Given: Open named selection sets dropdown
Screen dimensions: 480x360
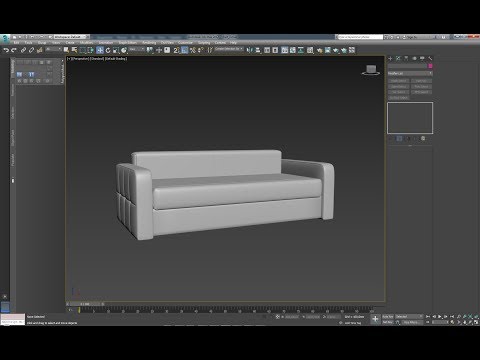Looking at the screenshot, I should (229, 49).
